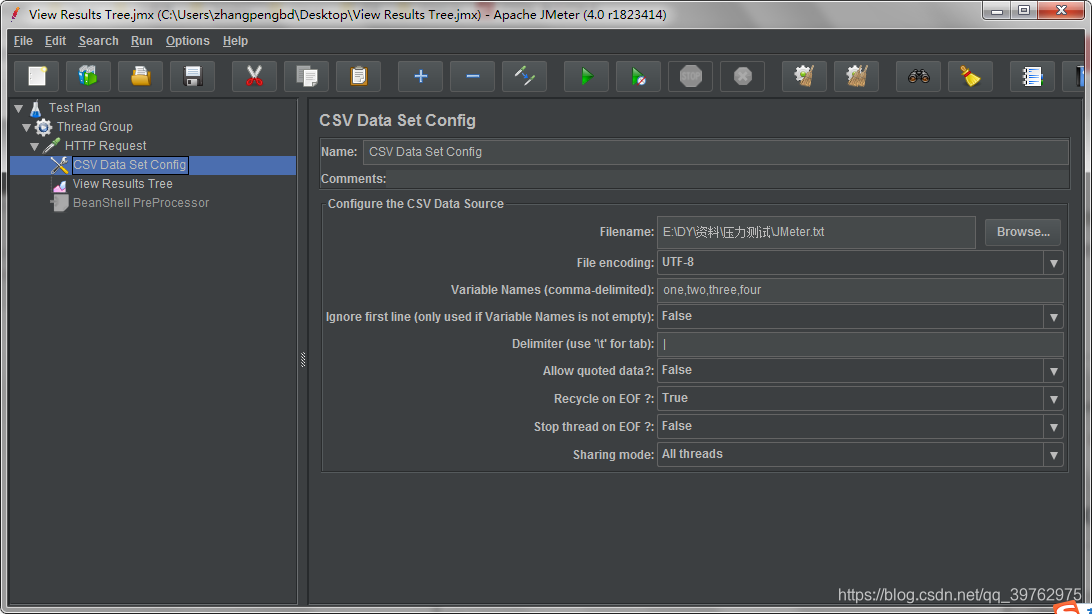Image resolution: width=1092 pixels, height=614 pixels.
Task: Click the Variable Names input field
Action: [860, 290]
